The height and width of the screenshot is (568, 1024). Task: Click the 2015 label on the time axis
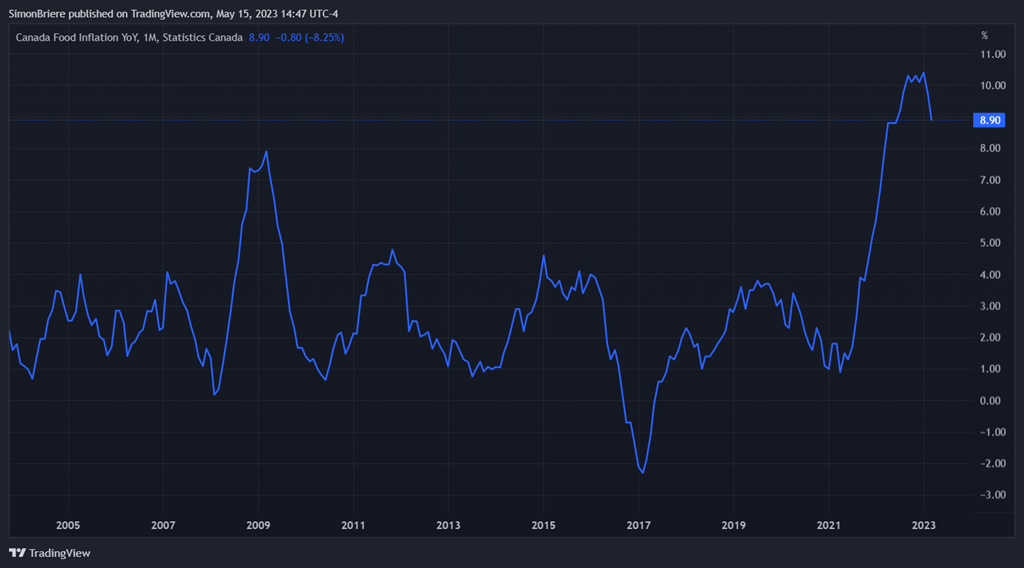point(543,525)
